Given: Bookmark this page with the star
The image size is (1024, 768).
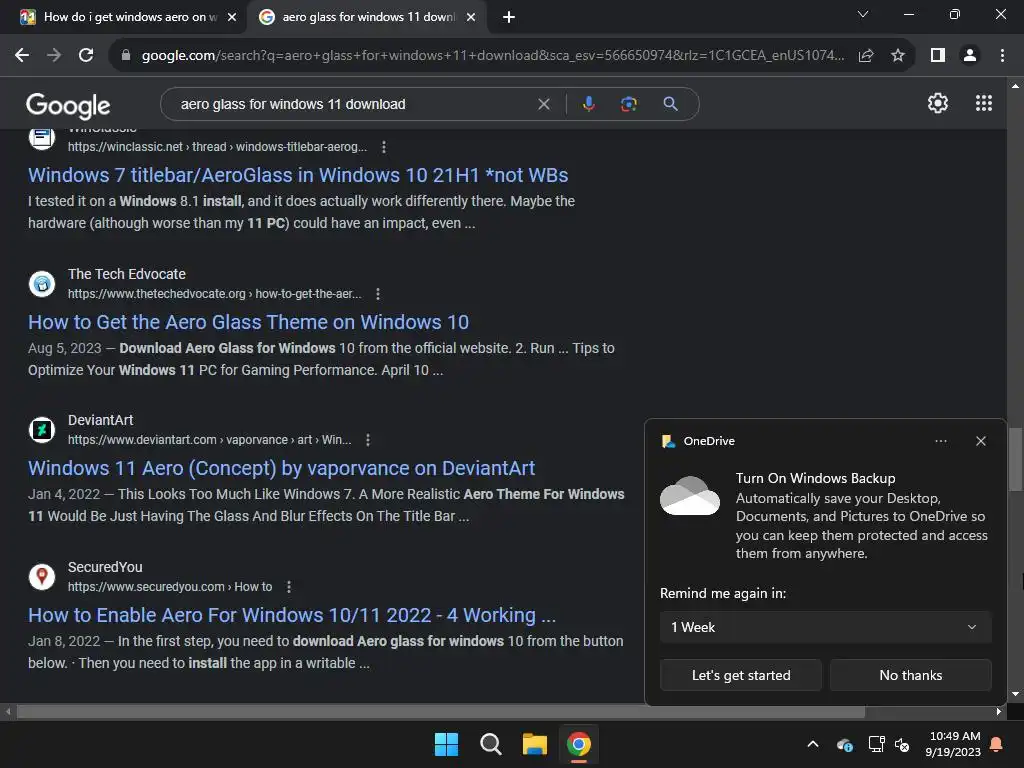Looking at the screenshot, I should (x=898, y=56).
